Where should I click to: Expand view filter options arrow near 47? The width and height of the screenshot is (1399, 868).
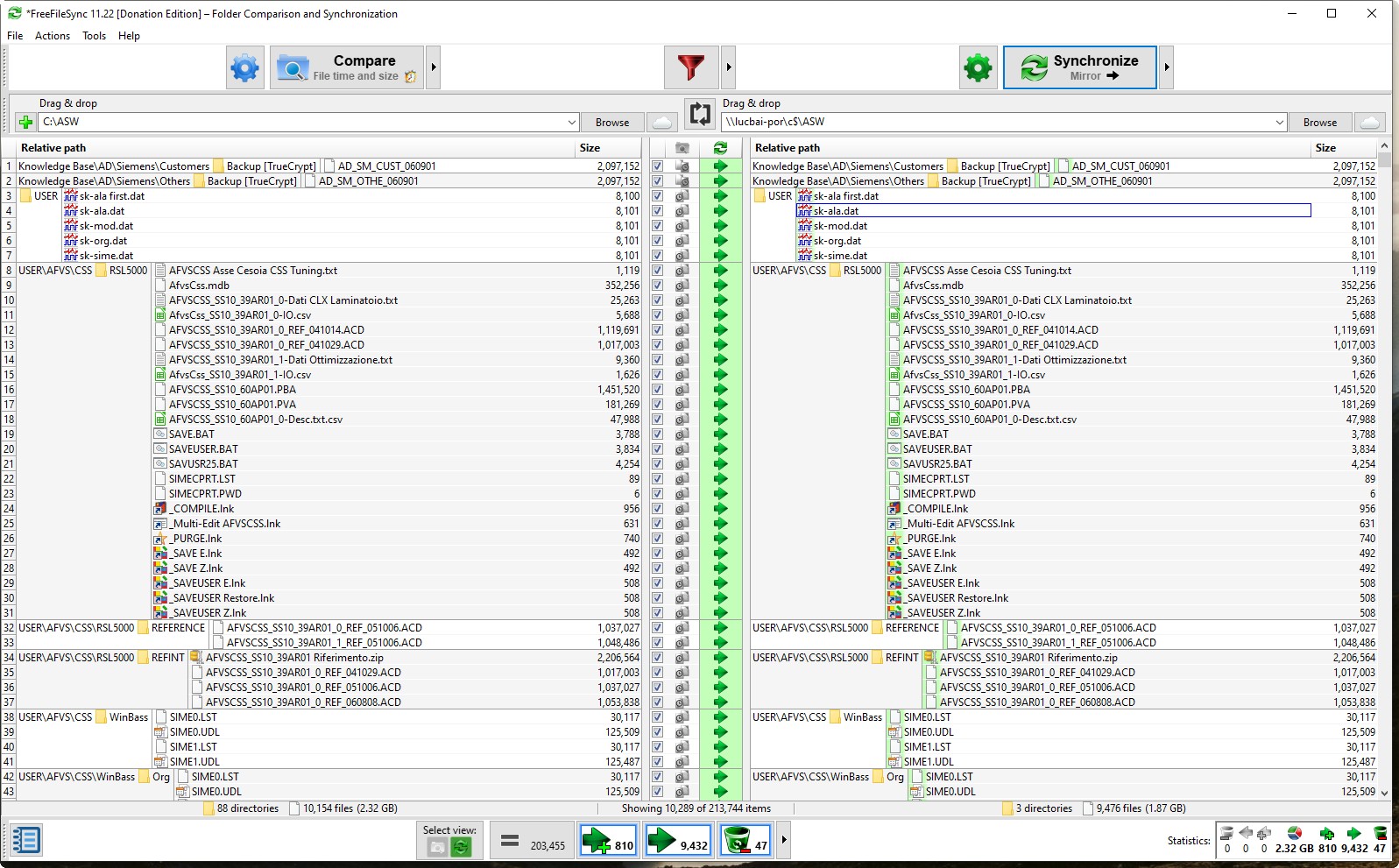[783, 841]
